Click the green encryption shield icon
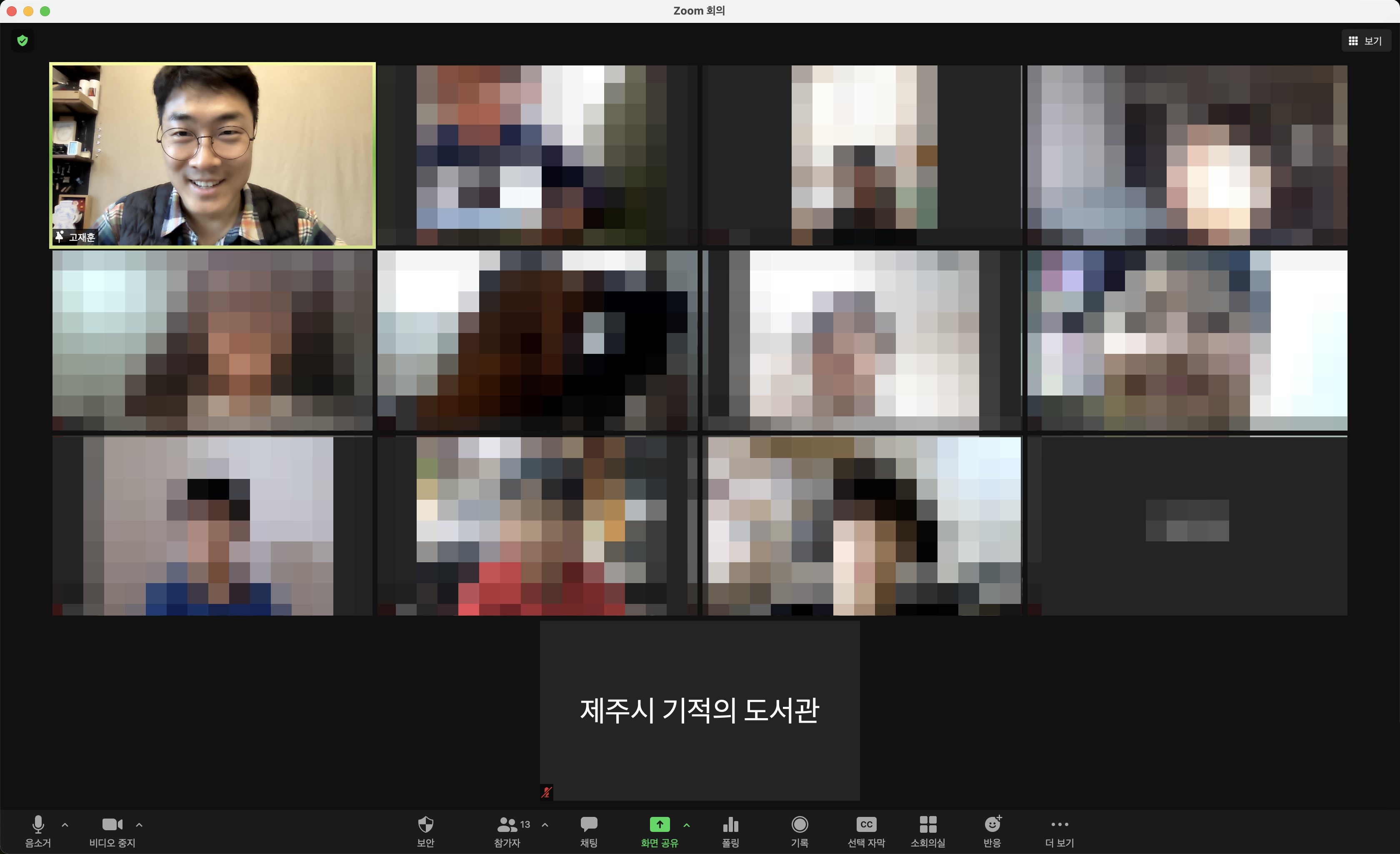 pyautogui.click(x=23, y=40)
